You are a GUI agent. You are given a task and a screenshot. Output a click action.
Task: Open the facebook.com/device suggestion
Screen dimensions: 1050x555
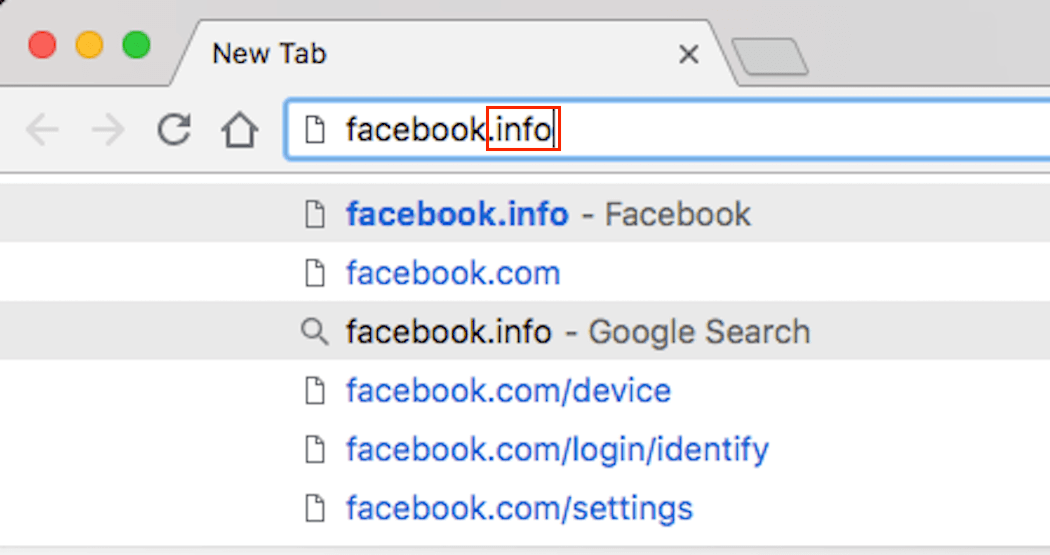[x=508, y=391]
